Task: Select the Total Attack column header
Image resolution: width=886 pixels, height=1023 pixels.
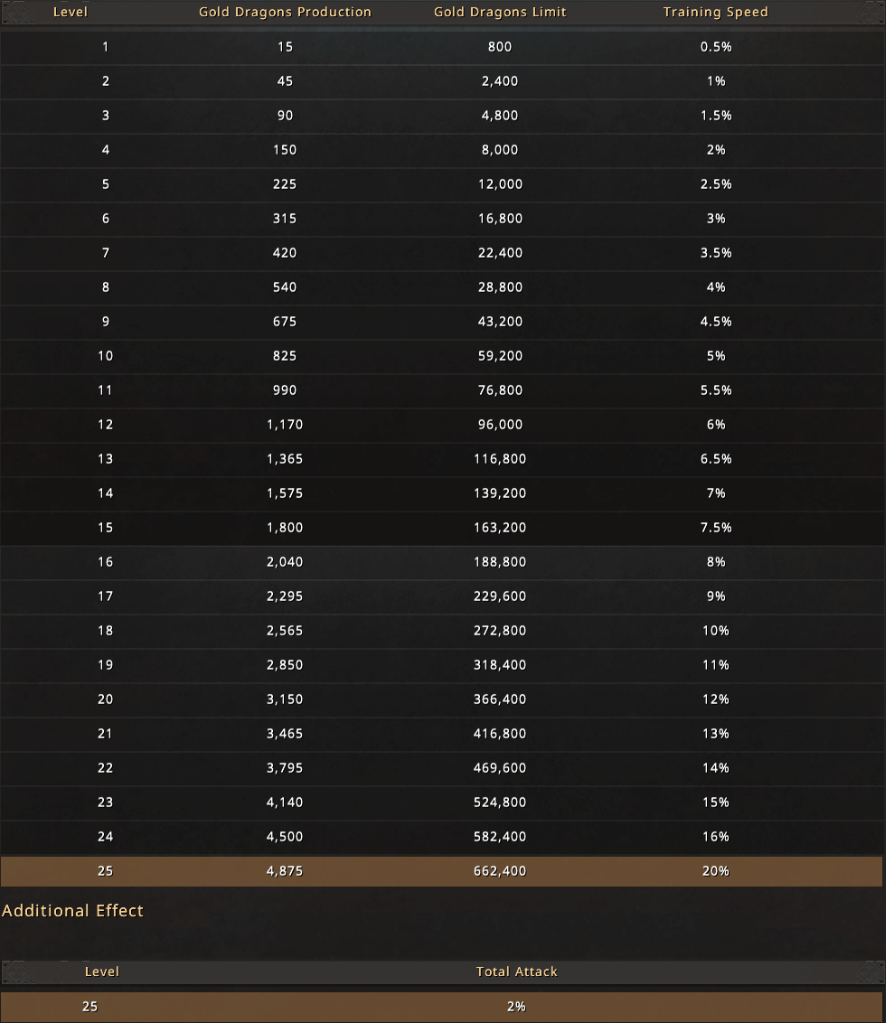Action: click(x=516, y=971)
